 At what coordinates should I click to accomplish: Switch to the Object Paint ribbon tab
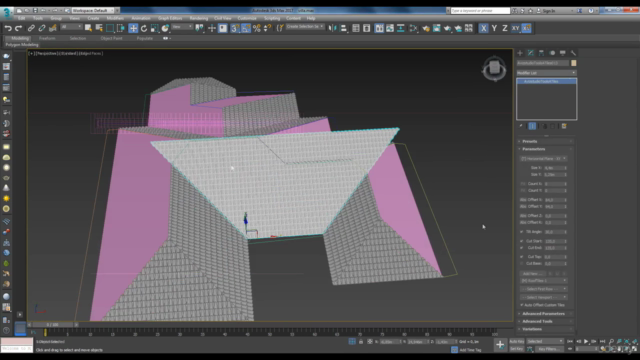pyautogui.click(x=111, y=38)
